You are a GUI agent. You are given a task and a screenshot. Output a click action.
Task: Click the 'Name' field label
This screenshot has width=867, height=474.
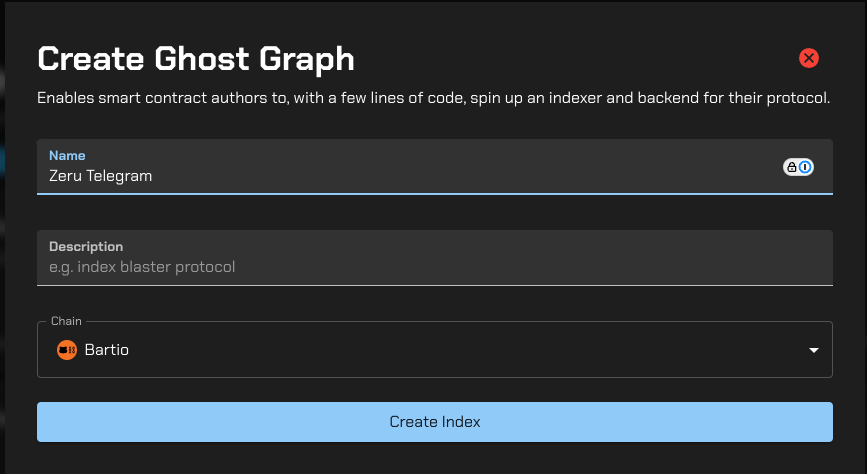pos(67,156)
